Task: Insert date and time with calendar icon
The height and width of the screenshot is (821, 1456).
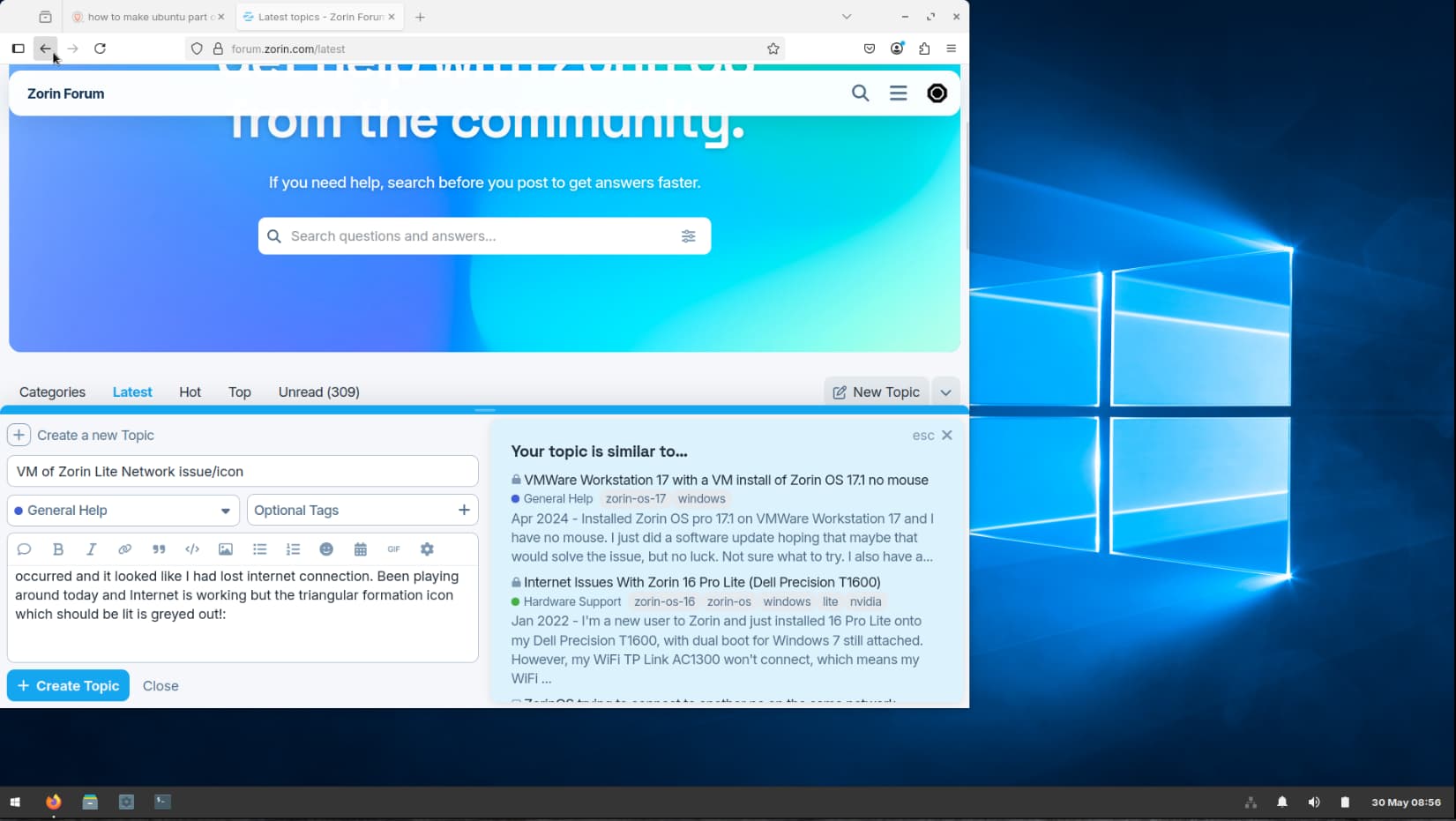Action: tap(360, 549)
